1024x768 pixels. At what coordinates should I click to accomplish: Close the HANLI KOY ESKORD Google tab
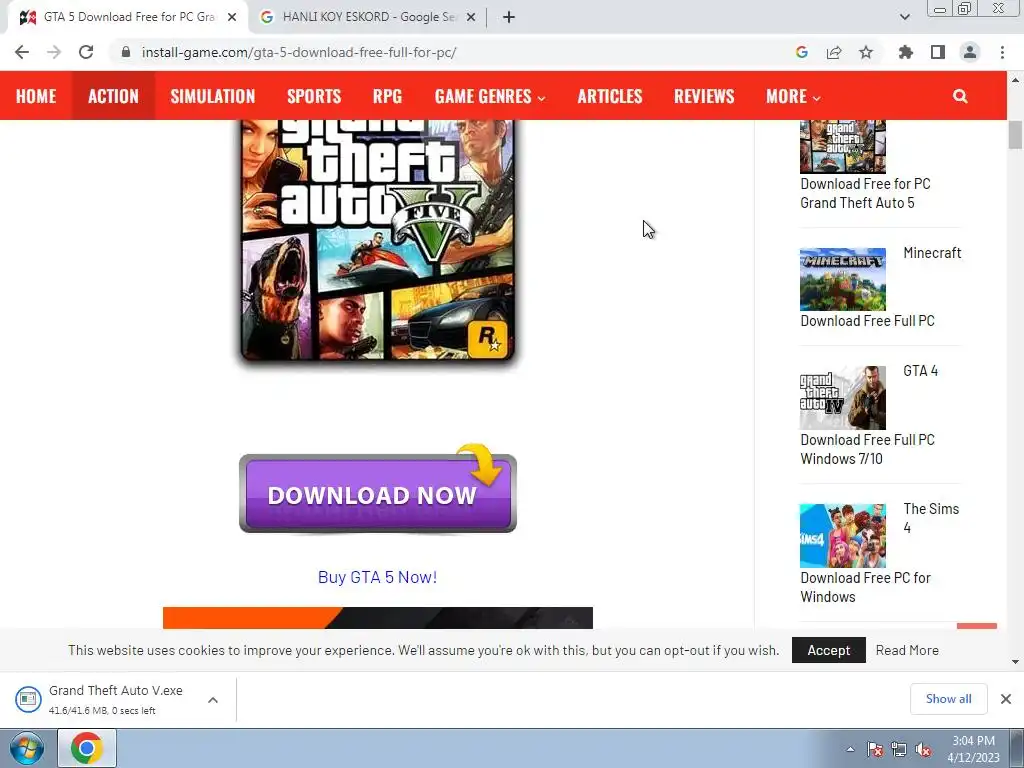tap(471, 18)
